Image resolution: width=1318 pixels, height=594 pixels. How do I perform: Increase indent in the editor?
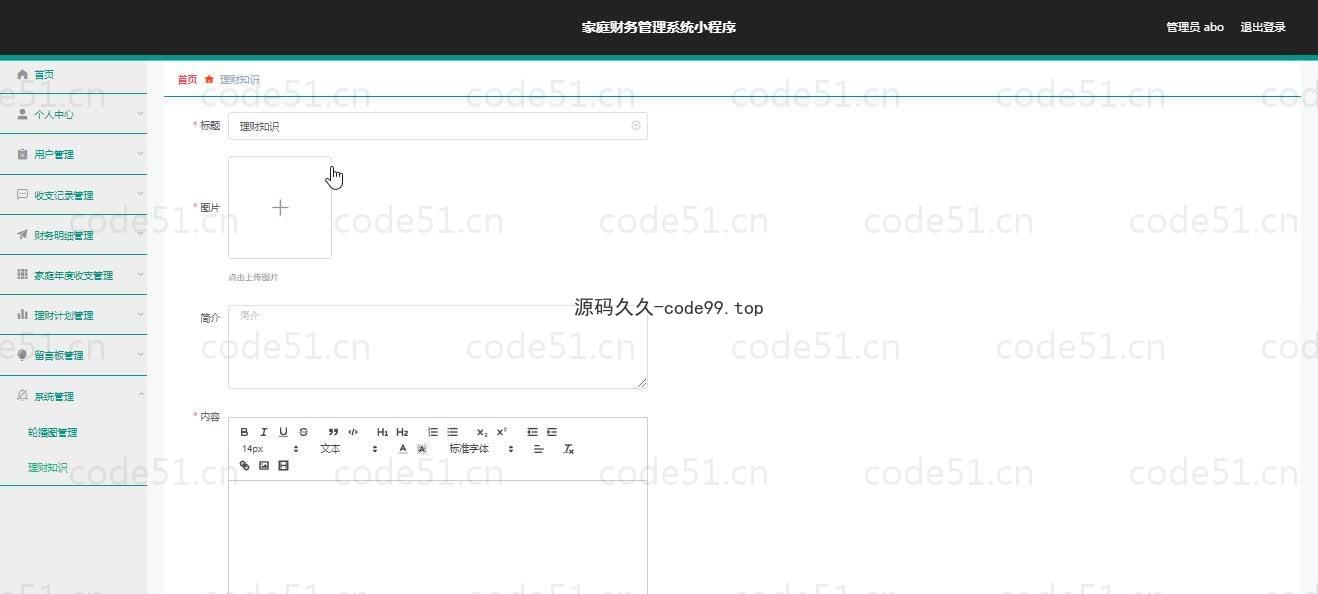tap(551, 432)
